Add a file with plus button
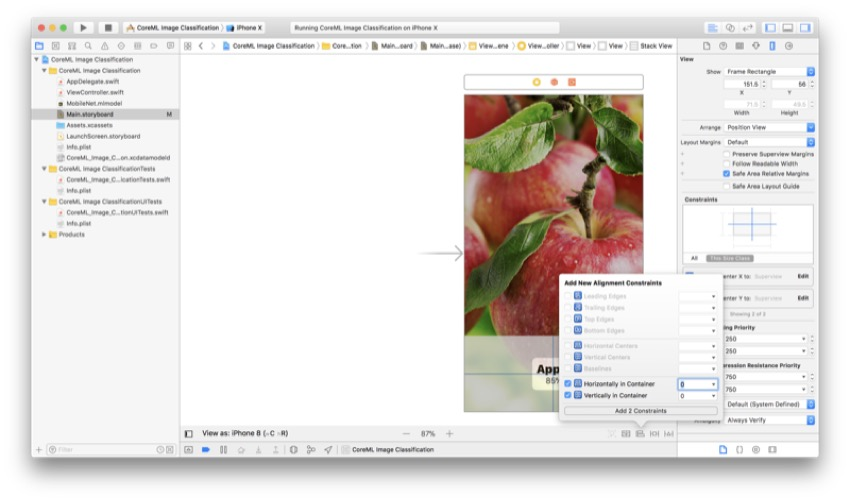Image resolution: width=850 pixels, height=501 pixels. pyautogui.click(x=38, y=449)
